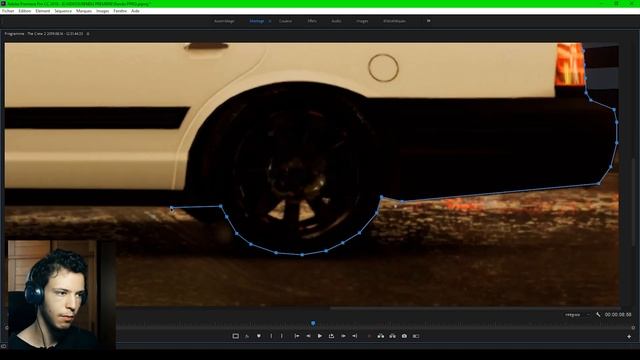Click the monitor horizontal scrollbar
Screen dimensions: 640x360
[x=475, y=308]
